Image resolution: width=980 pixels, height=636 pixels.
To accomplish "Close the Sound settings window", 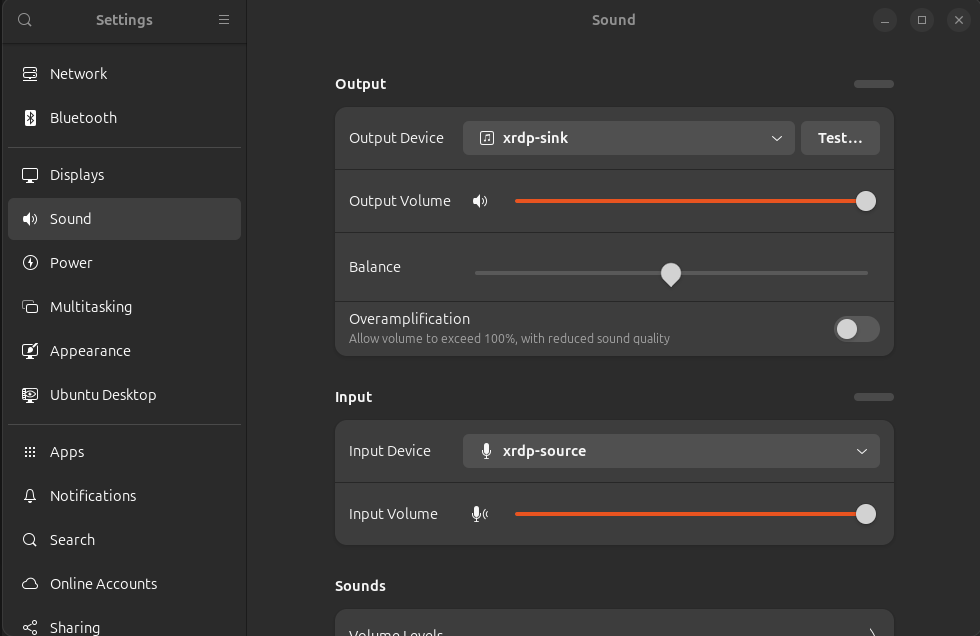I will point(959,20).
